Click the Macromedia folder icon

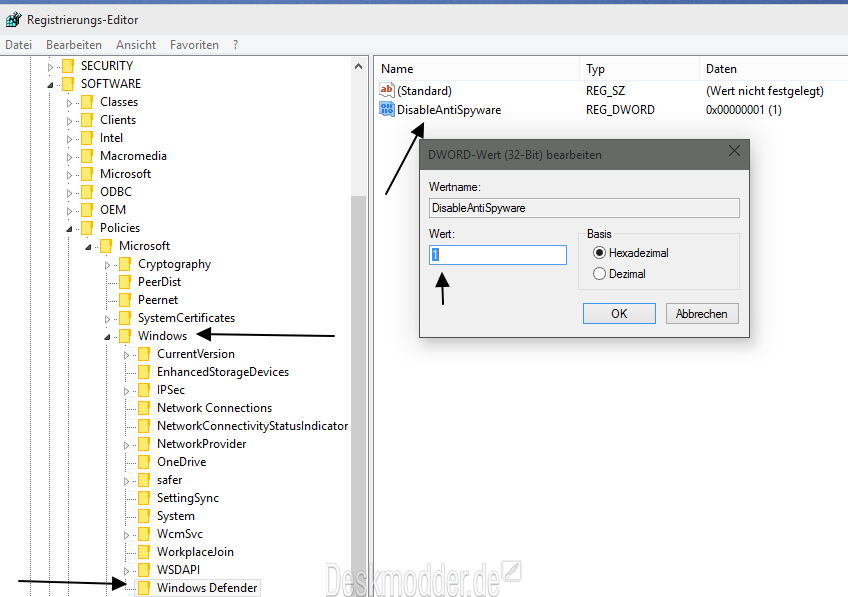[x=87, y=156]
